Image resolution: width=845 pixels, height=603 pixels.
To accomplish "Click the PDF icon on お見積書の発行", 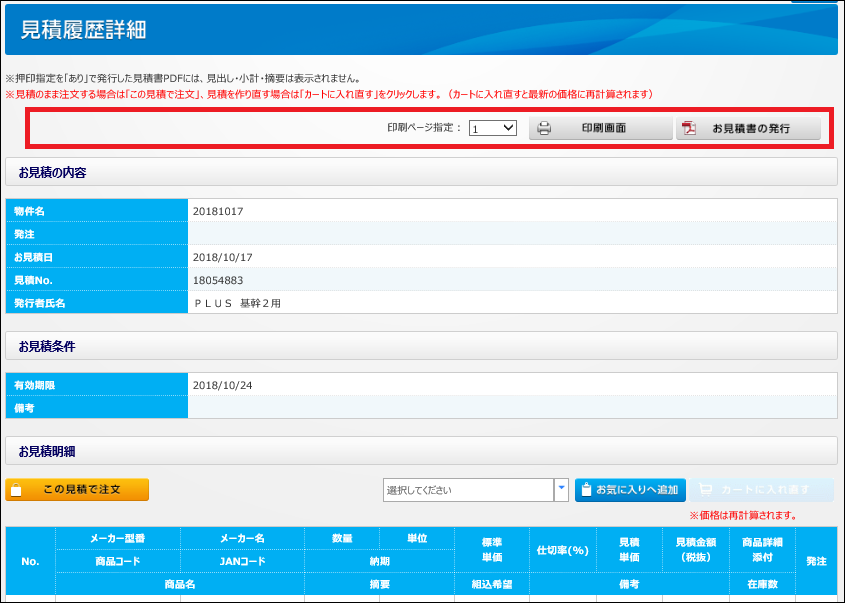I will [x=690, y=129].
